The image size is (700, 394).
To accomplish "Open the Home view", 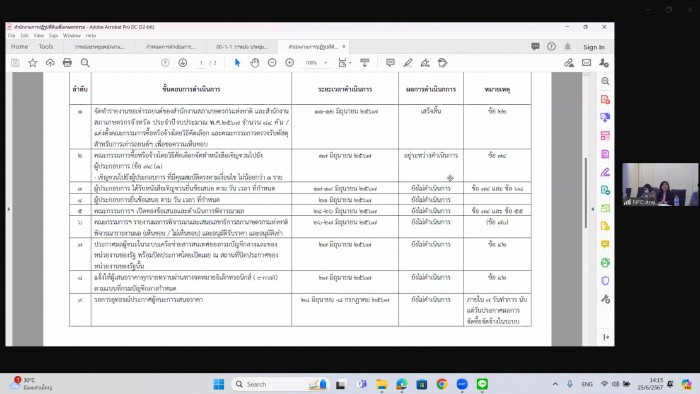I will tap(20, 47).
